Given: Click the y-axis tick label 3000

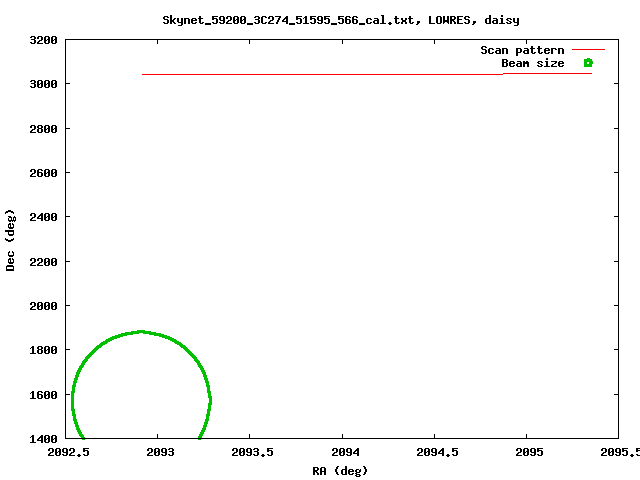Looking at the screenshot, I should tap(43, 84).
